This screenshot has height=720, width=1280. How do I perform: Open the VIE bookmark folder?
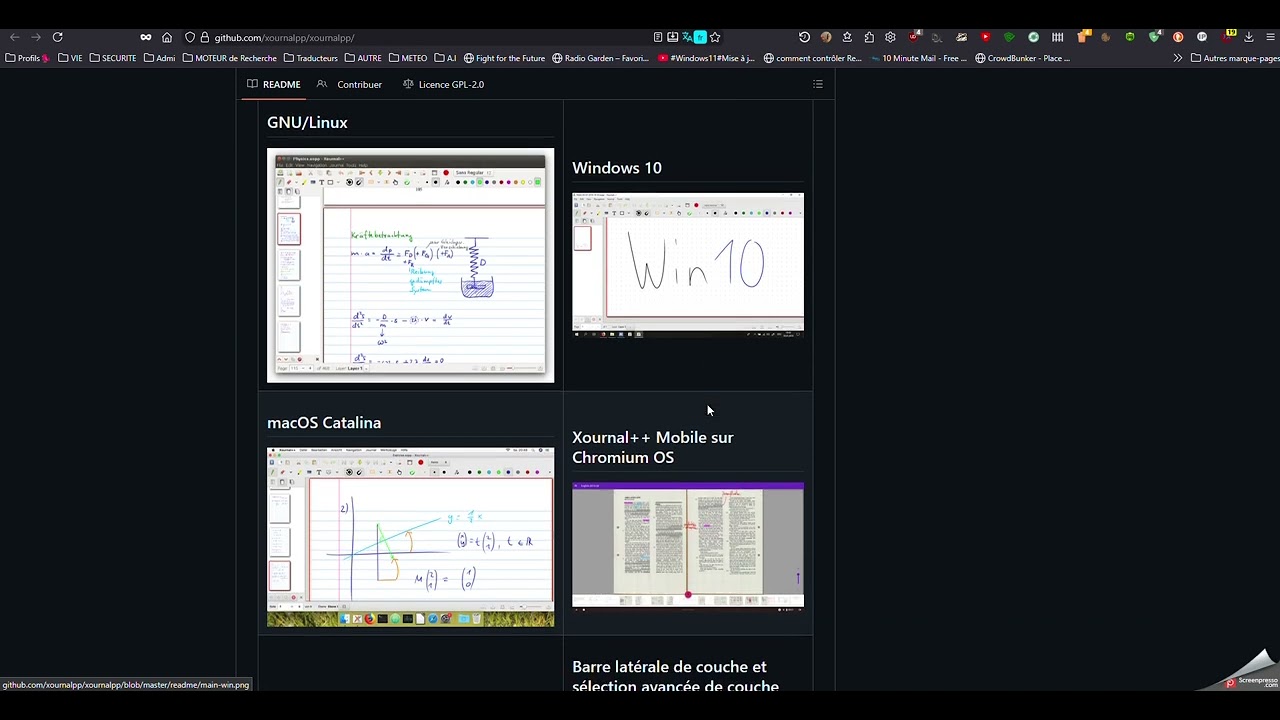70,58
